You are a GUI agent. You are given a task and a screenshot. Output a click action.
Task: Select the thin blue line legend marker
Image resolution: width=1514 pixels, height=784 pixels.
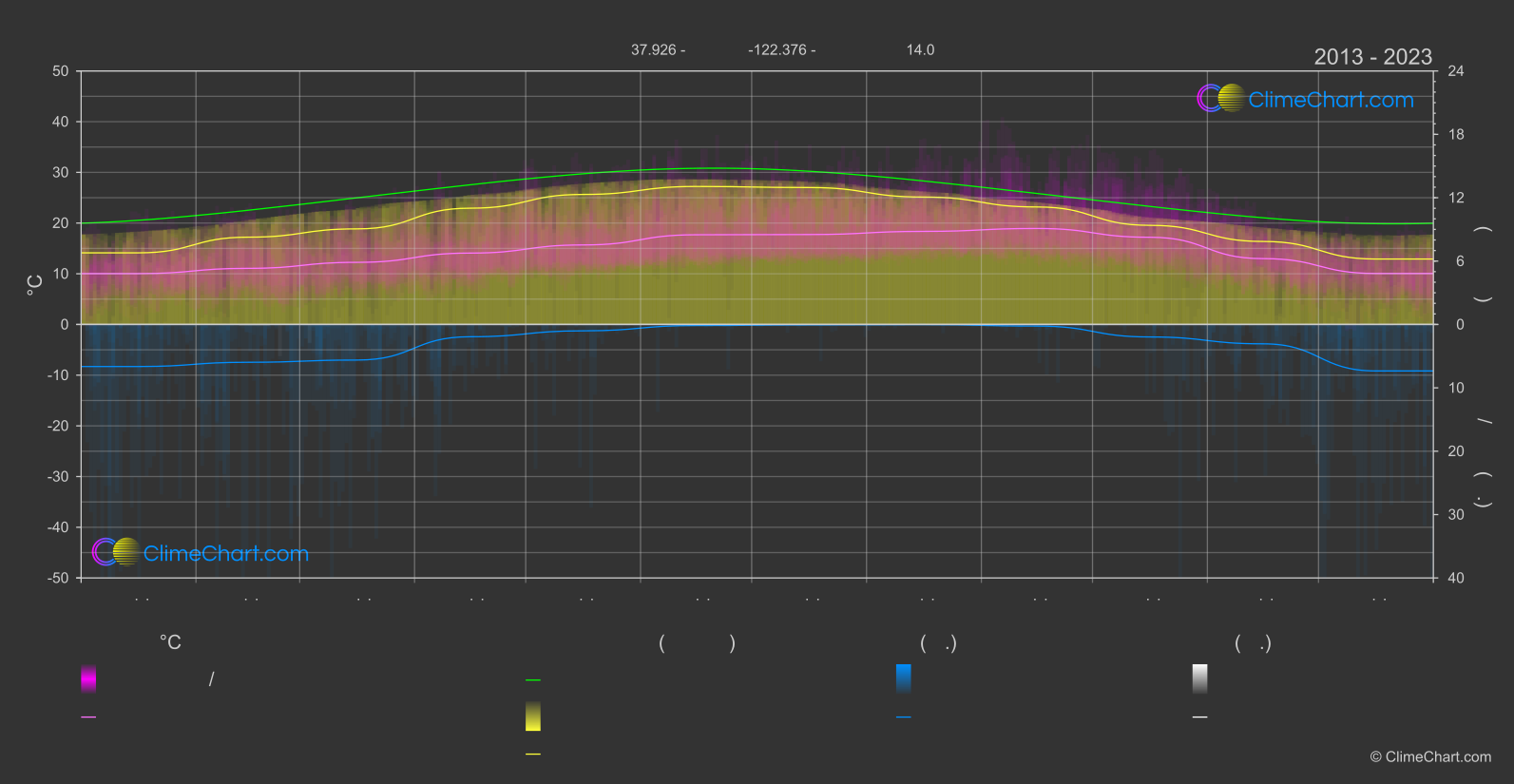click(904, 717)
